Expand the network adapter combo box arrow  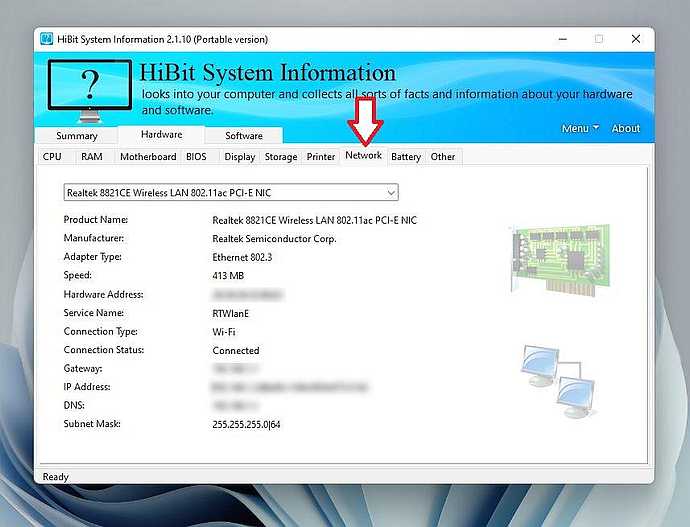coord(391,193)
